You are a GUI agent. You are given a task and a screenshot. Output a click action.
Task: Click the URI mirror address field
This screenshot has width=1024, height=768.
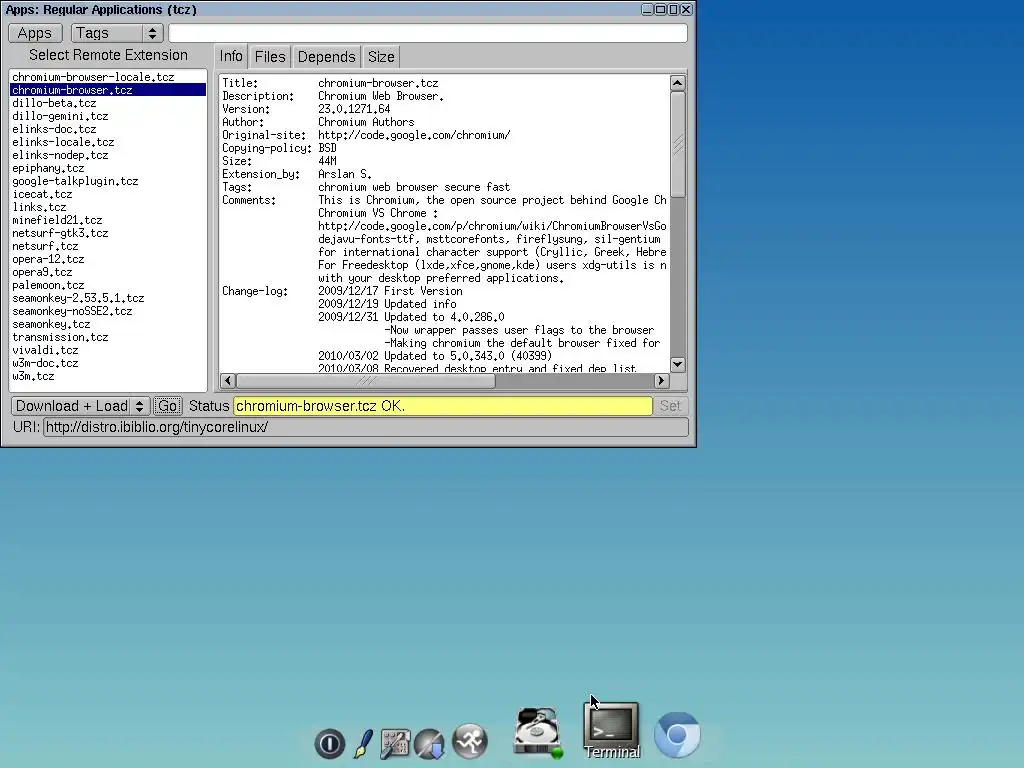click(366, 427)
